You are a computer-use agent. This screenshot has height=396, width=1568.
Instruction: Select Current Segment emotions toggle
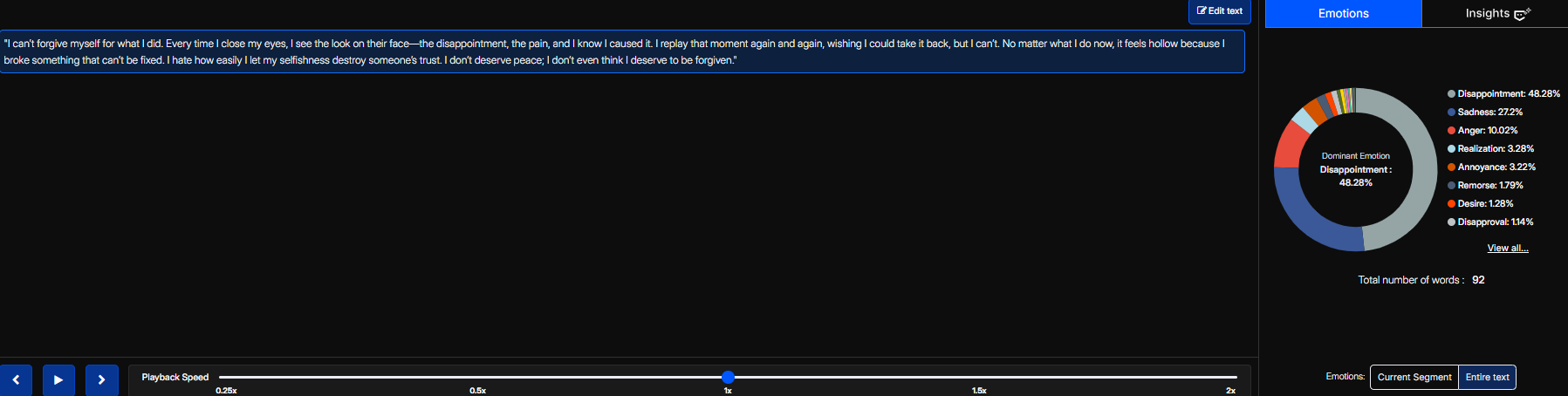pos(1414,377)
